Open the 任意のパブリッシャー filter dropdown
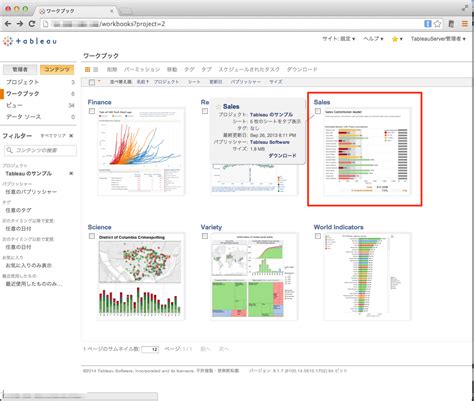 (31, 192)
